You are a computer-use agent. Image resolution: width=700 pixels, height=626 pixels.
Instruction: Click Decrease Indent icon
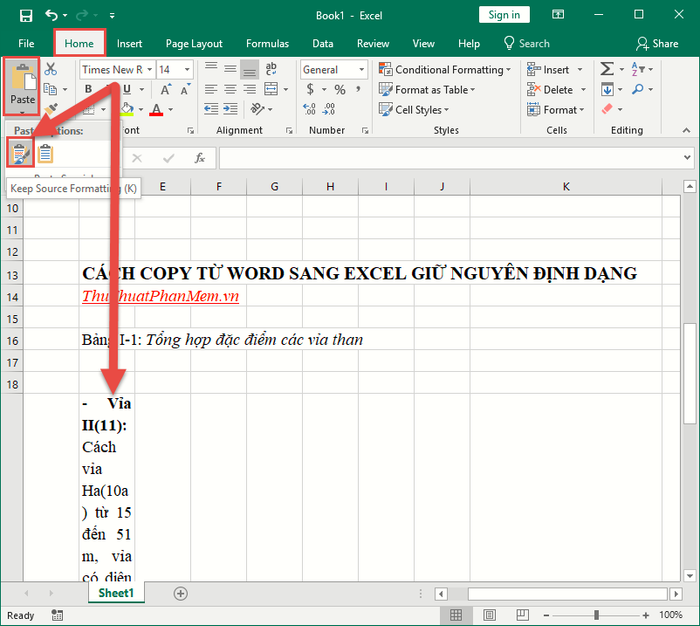[211, 109]
